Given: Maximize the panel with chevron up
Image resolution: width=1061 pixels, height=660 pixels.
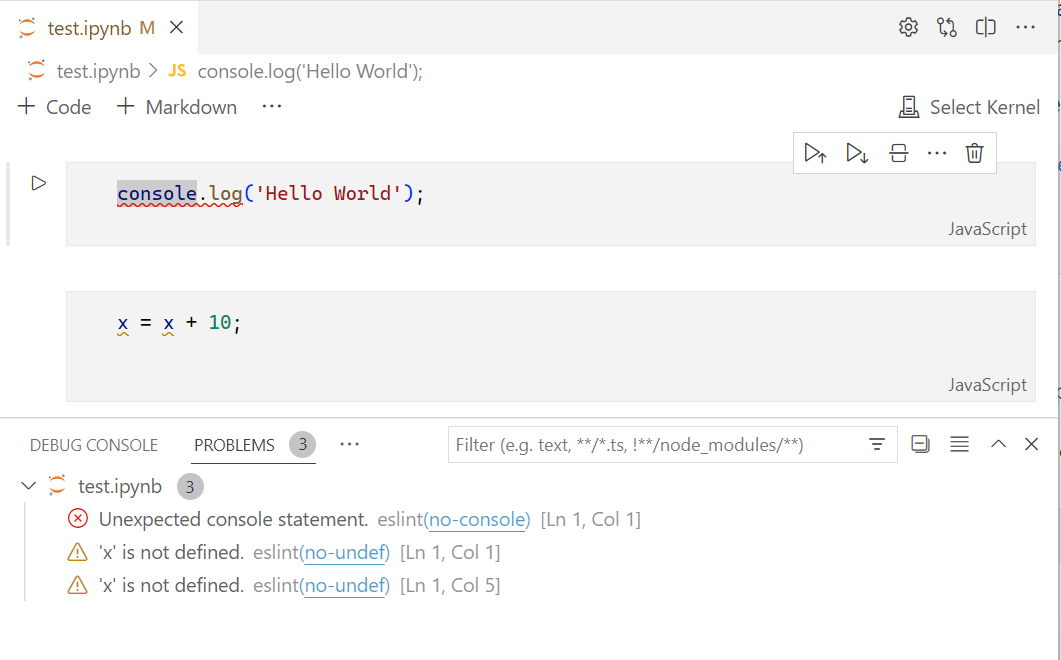Looking at the screenshot, I should click(998, 444).
